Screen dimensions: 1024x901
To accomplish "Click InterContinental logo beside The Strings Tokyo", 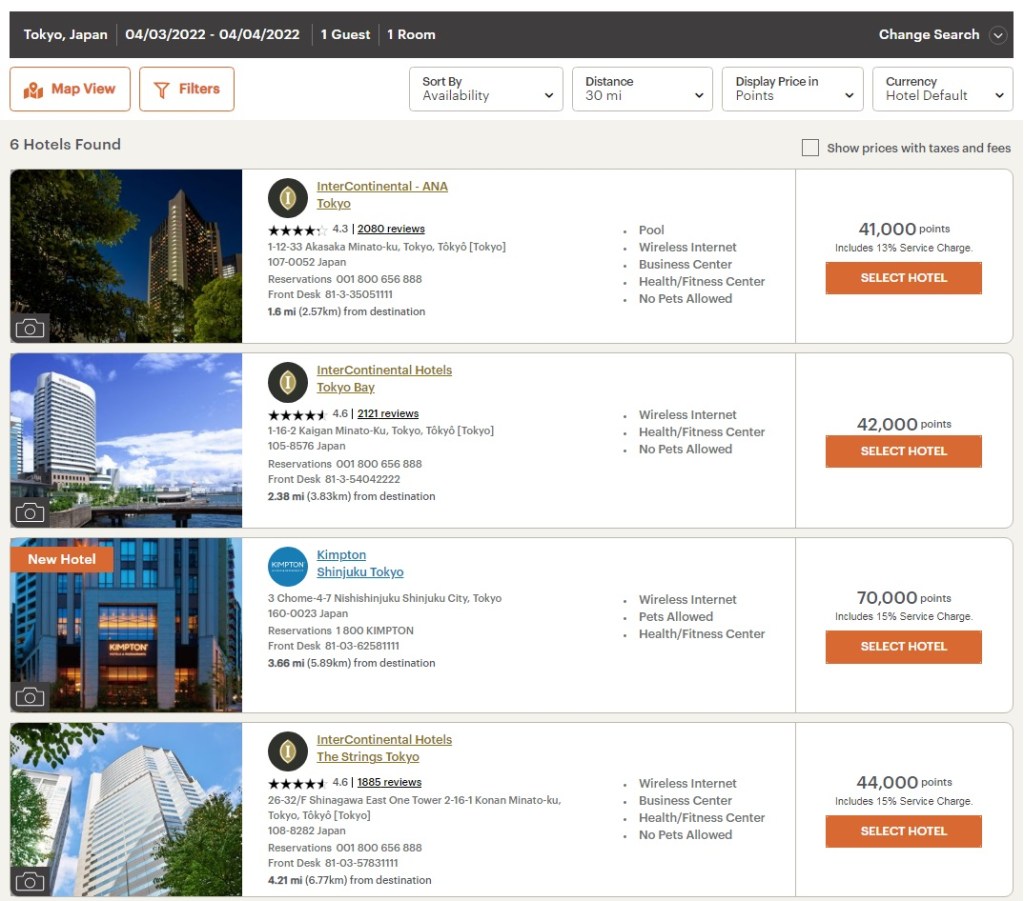I will [288, 751].
